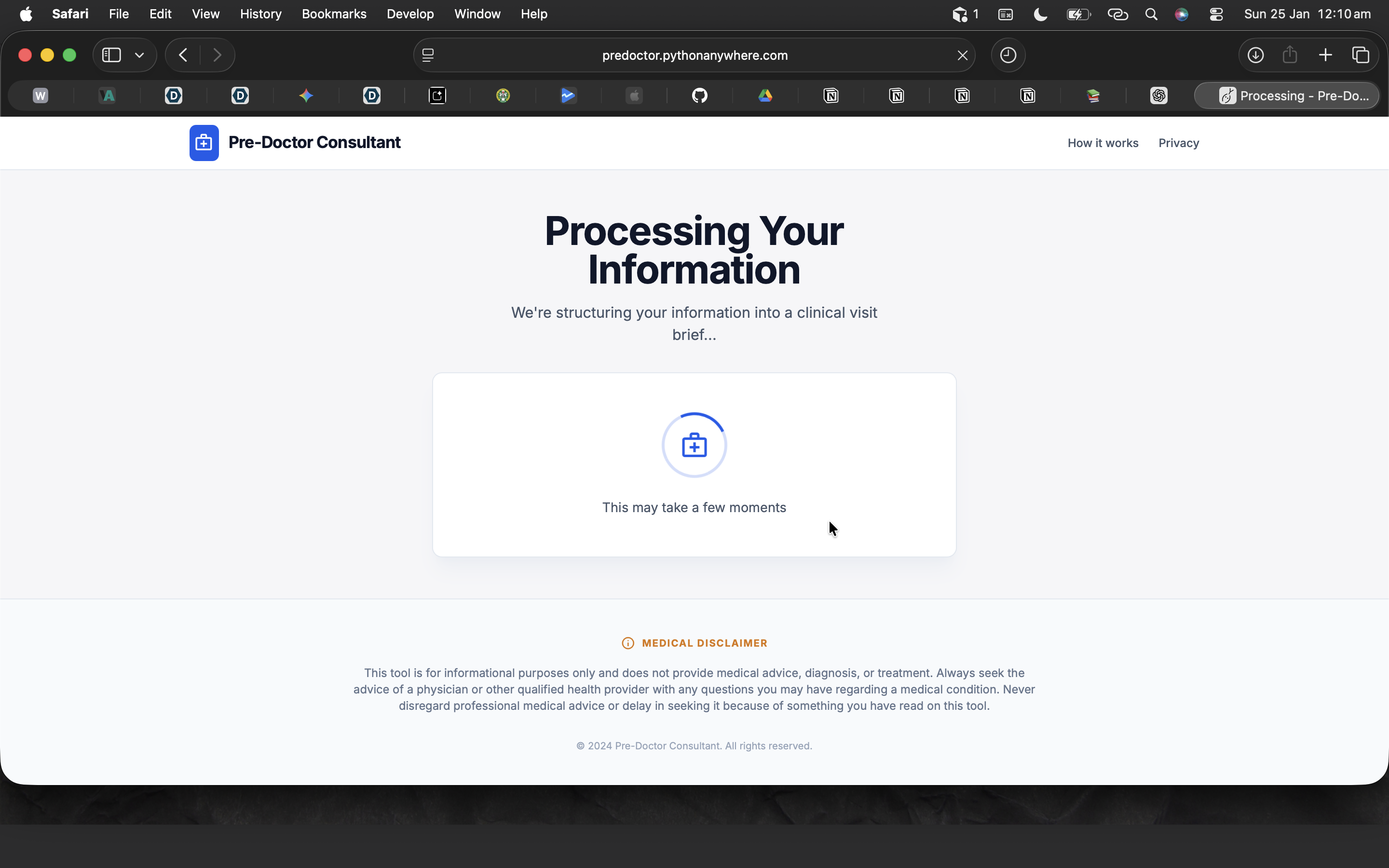
Task: Open the Privacy link
Action: coord(1178,143)
